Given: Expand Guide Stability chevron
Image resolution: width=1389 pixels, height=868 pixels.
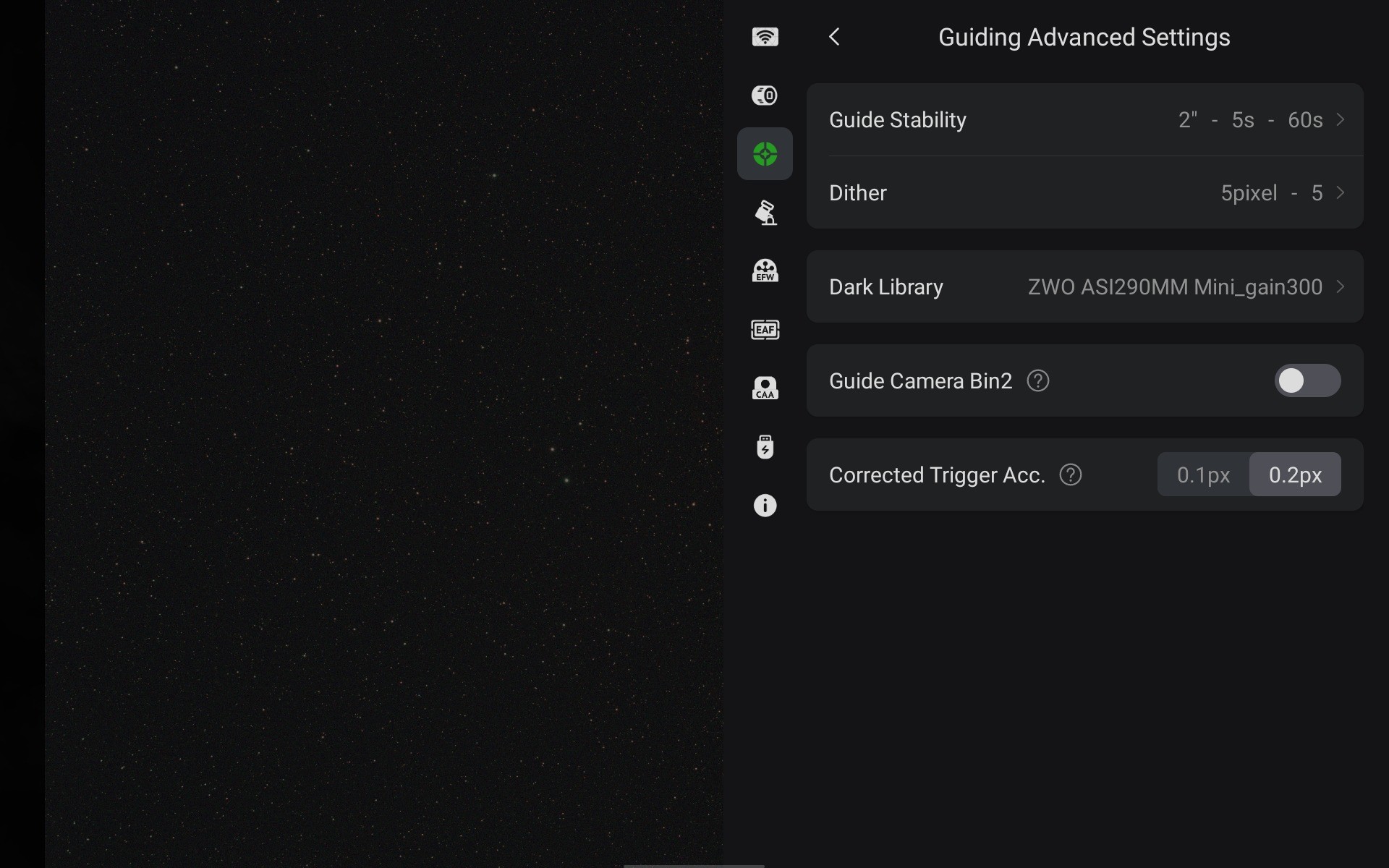Looking at the screenshot, I should pyautogui.click(x=1341, y=119).
